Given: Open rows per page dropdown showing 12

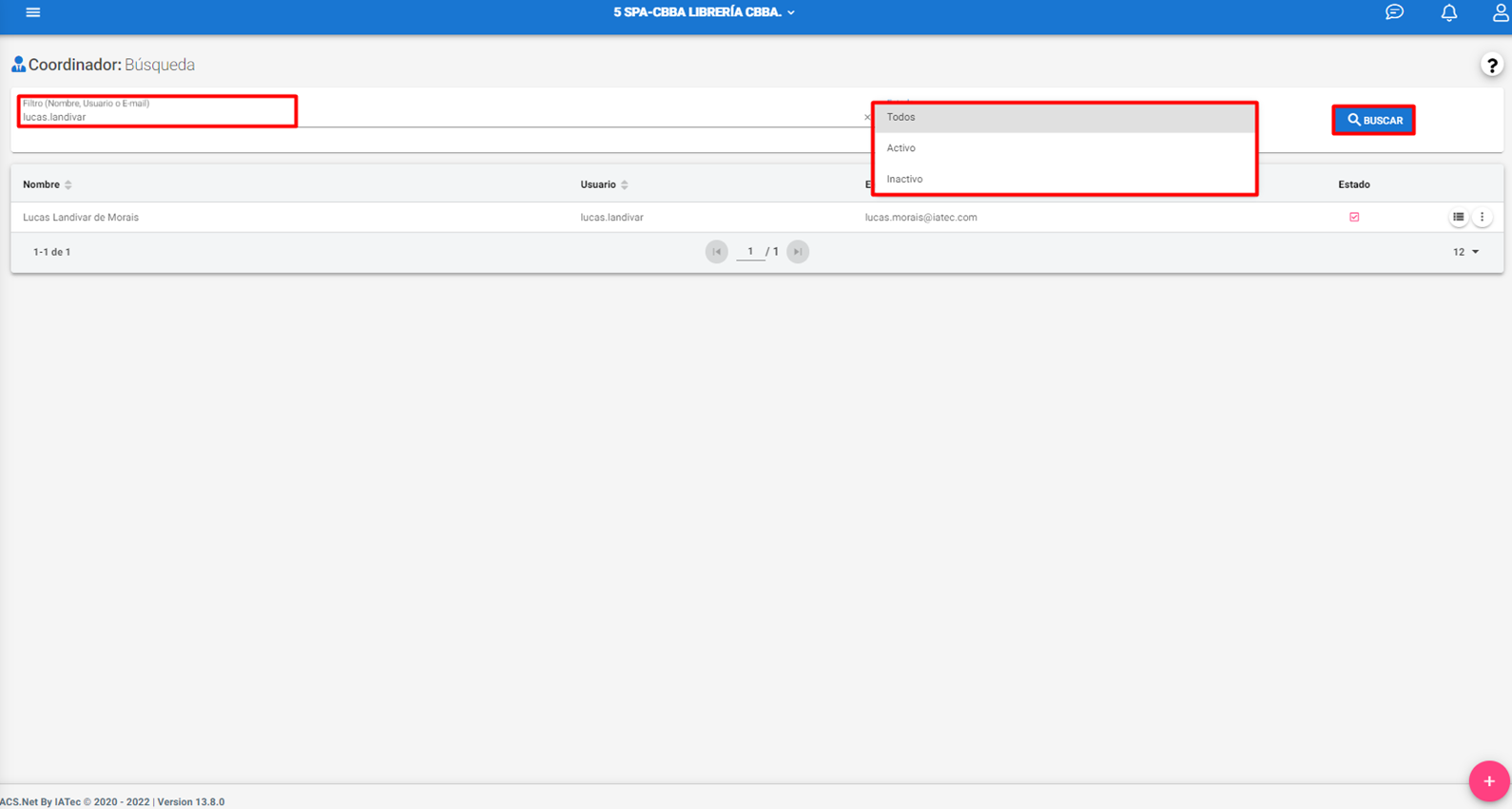Looking at the screenshot, I should click(1465, 252).
